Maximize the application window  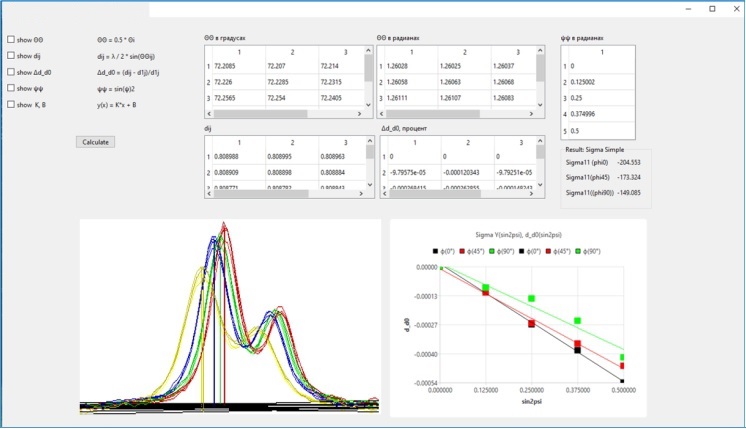(x=711, y=8)
